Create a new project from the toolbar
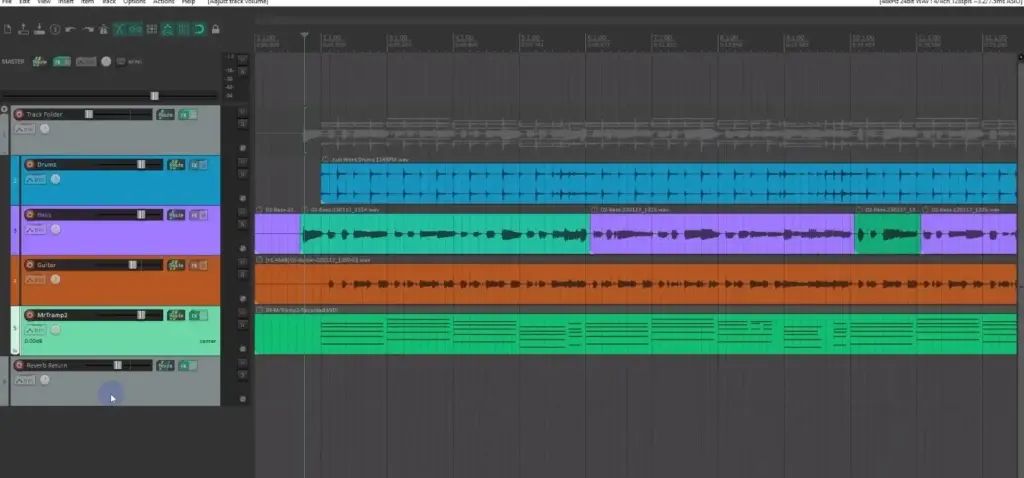The image size is (1024, 478). (x=8, y=29)
